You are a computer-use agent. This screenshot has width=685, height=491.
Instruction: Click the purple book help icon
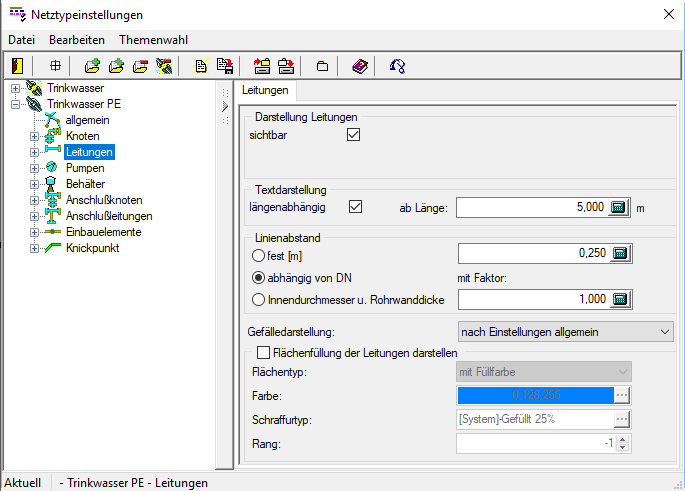360,66
